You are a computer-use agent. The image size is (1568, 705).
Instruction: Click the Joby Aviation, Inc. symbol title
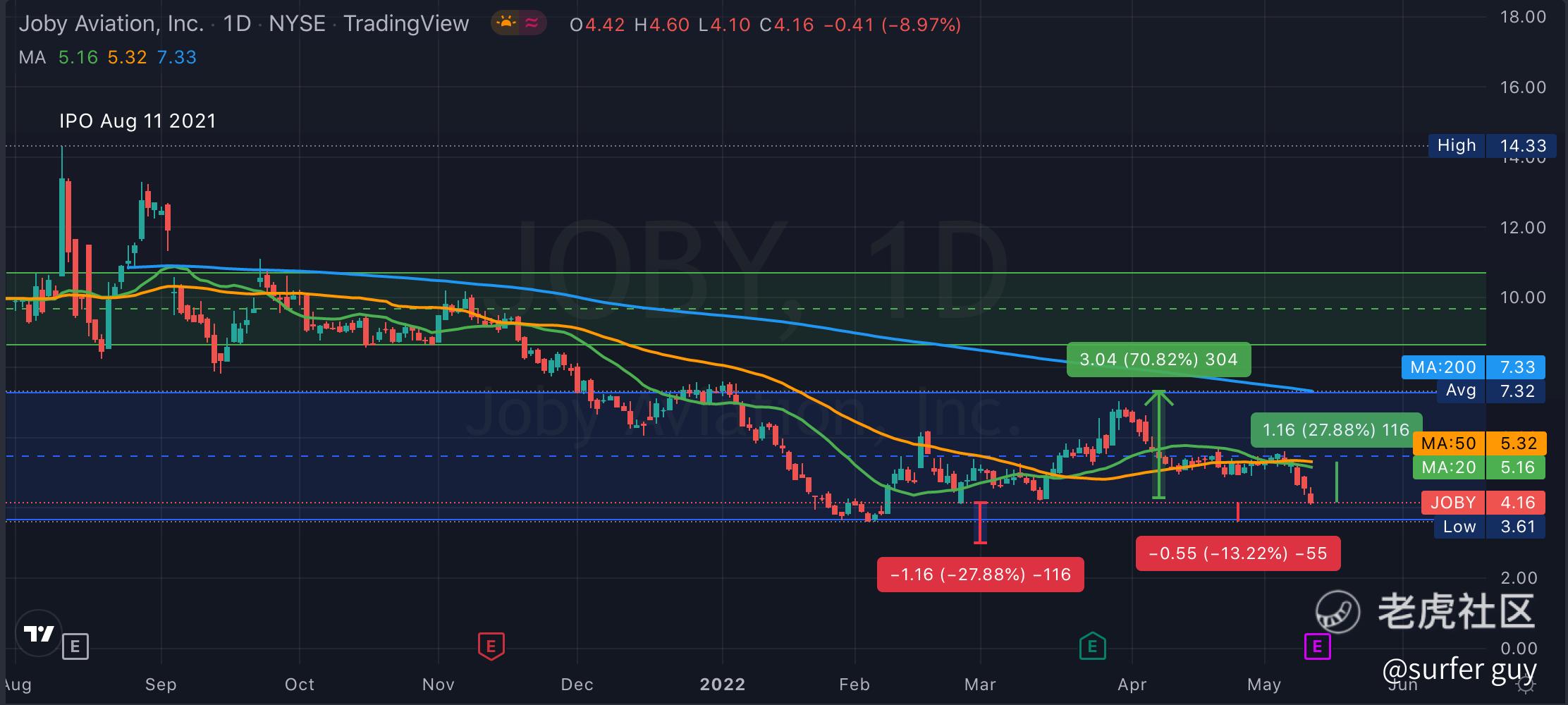coord(111,24)
